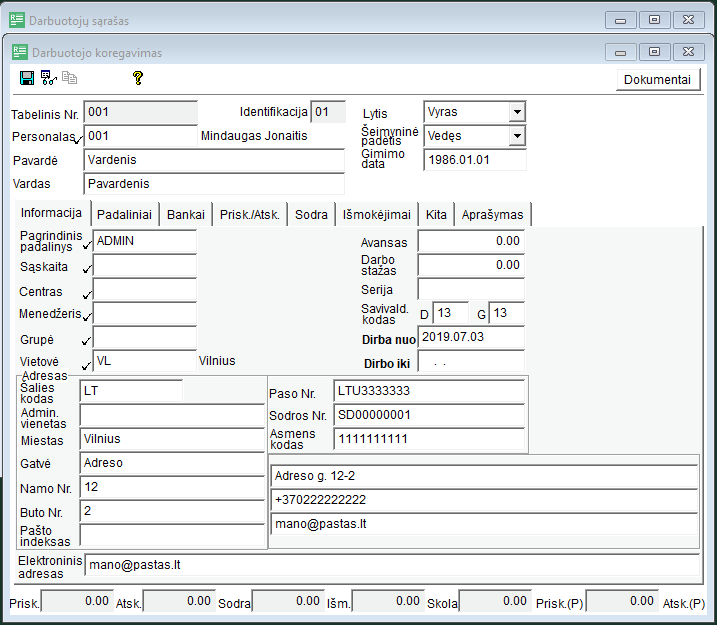Click the Pavardė input field
The image size is (717, 625).
point(214,160)
